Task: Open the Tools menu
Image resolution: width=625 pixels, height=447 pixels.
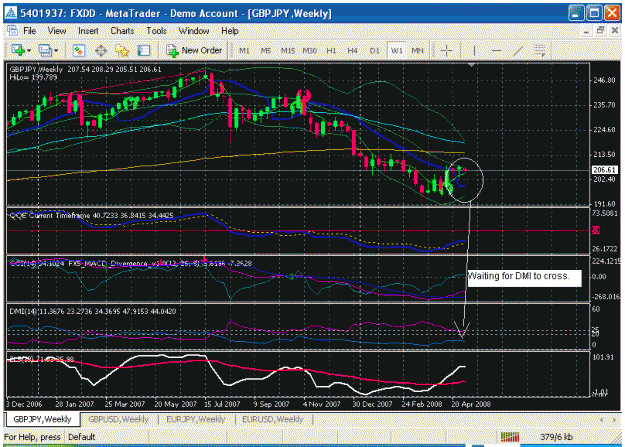Action: 156,31
